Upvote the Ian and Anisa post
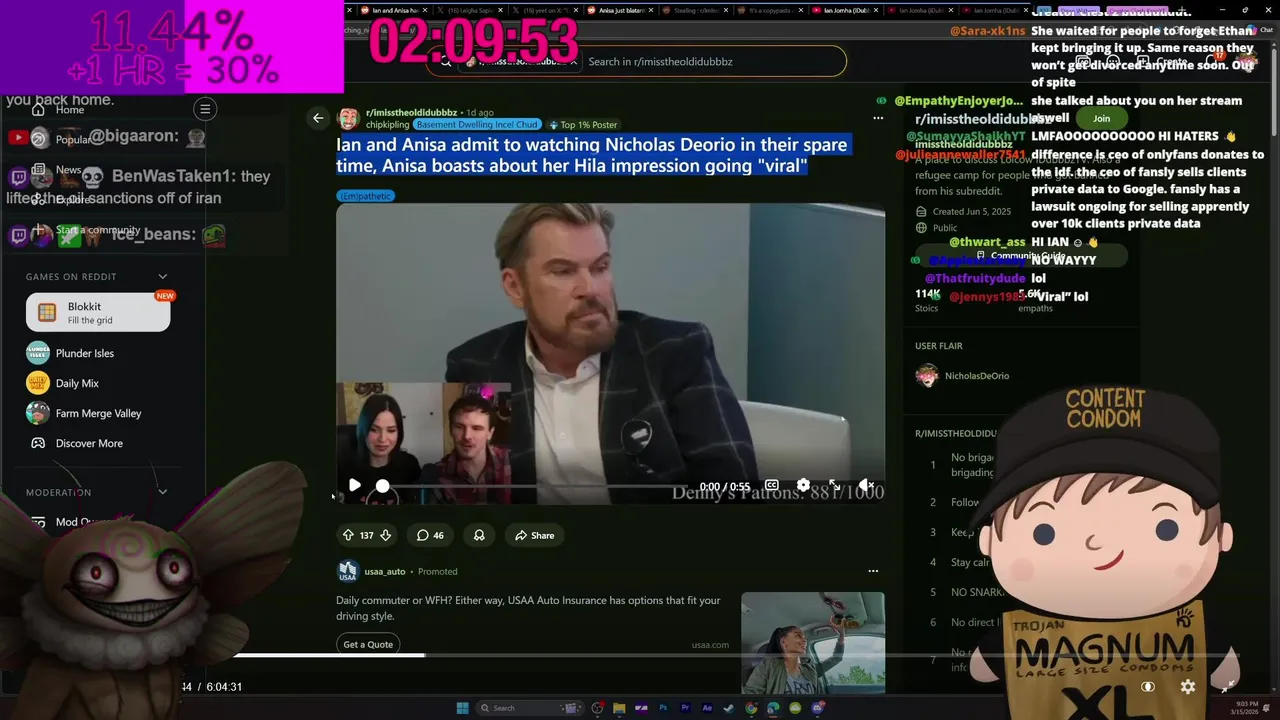 click(x=348, y=535)
